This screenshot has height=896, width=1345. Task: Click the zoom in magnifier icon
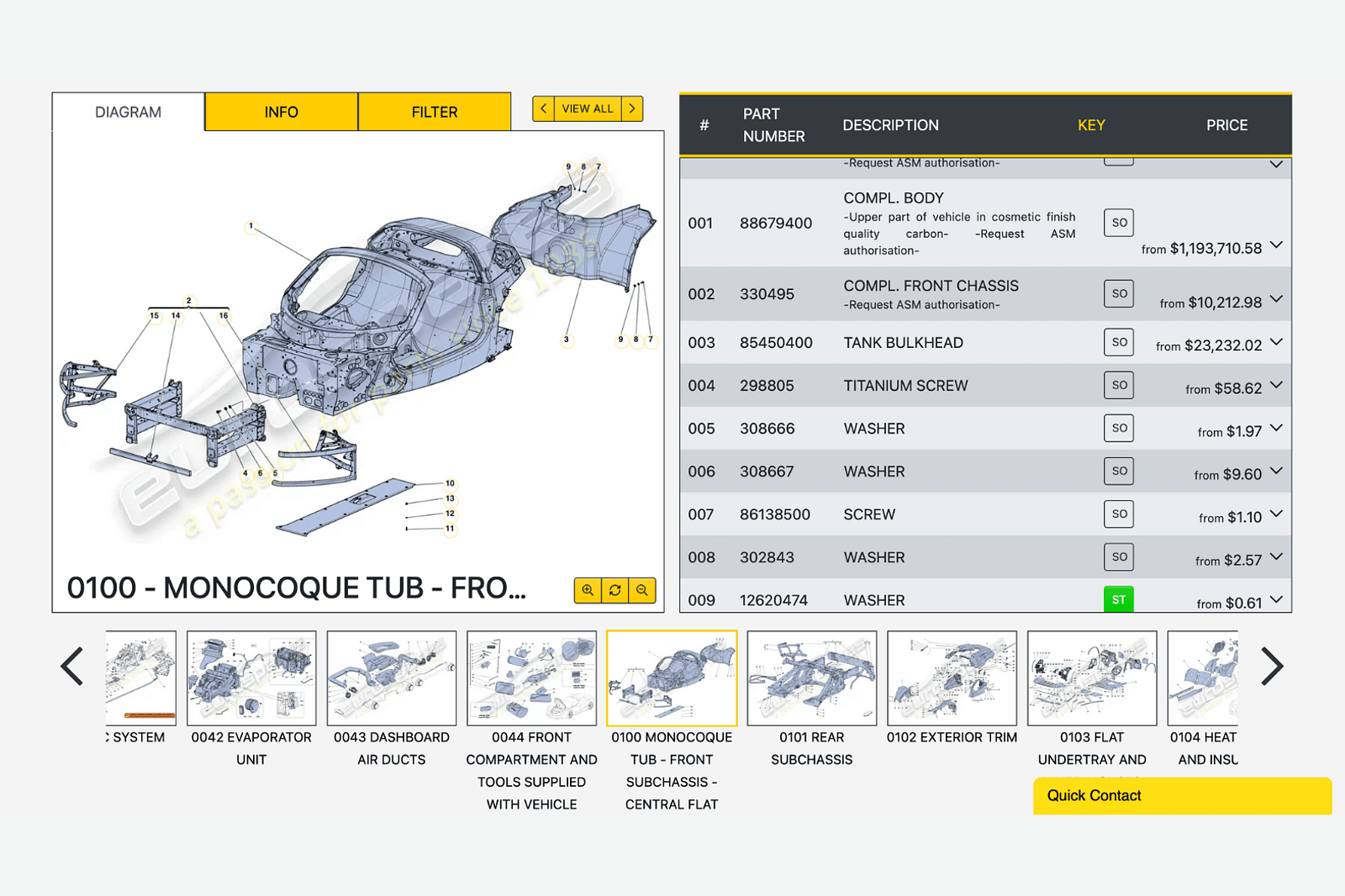(588, 590)
